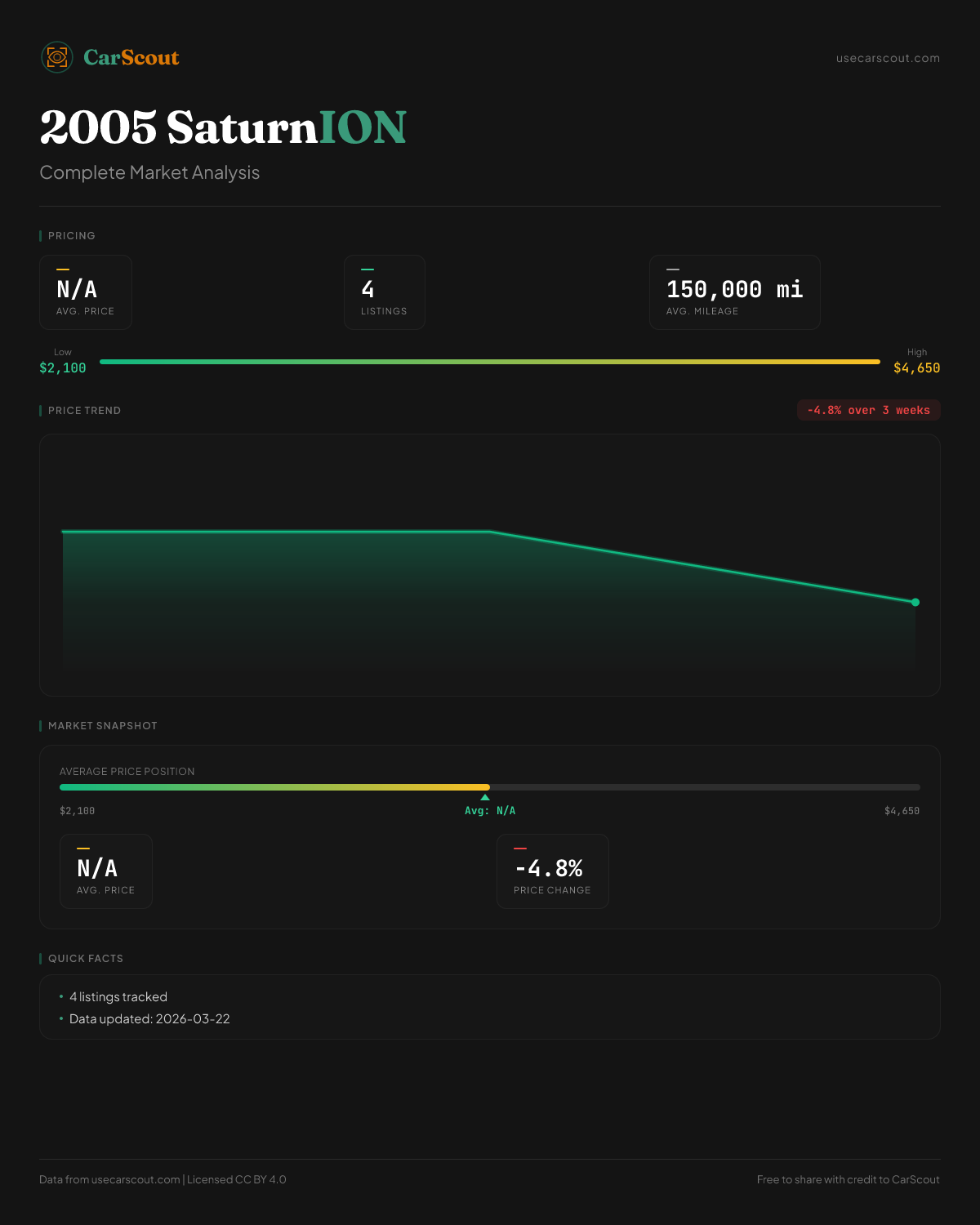Image resolution: width=980 pixels, height=1225 pixels.
Task: Select the red -4.8% over 3 weeks badge
Action: click(x=868, y=410)
